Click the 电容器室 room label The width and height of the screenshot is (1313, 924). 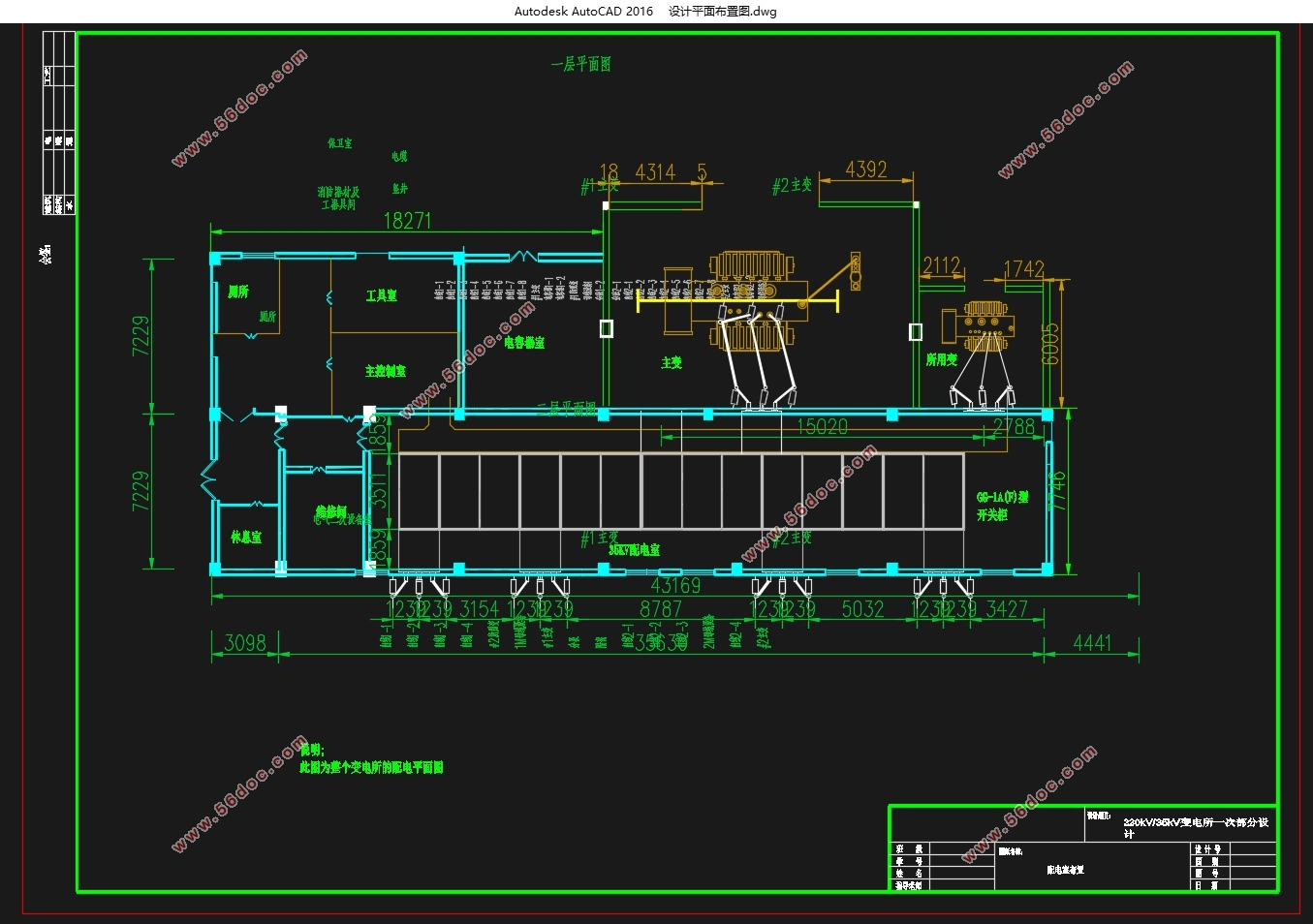pos(524,343)
